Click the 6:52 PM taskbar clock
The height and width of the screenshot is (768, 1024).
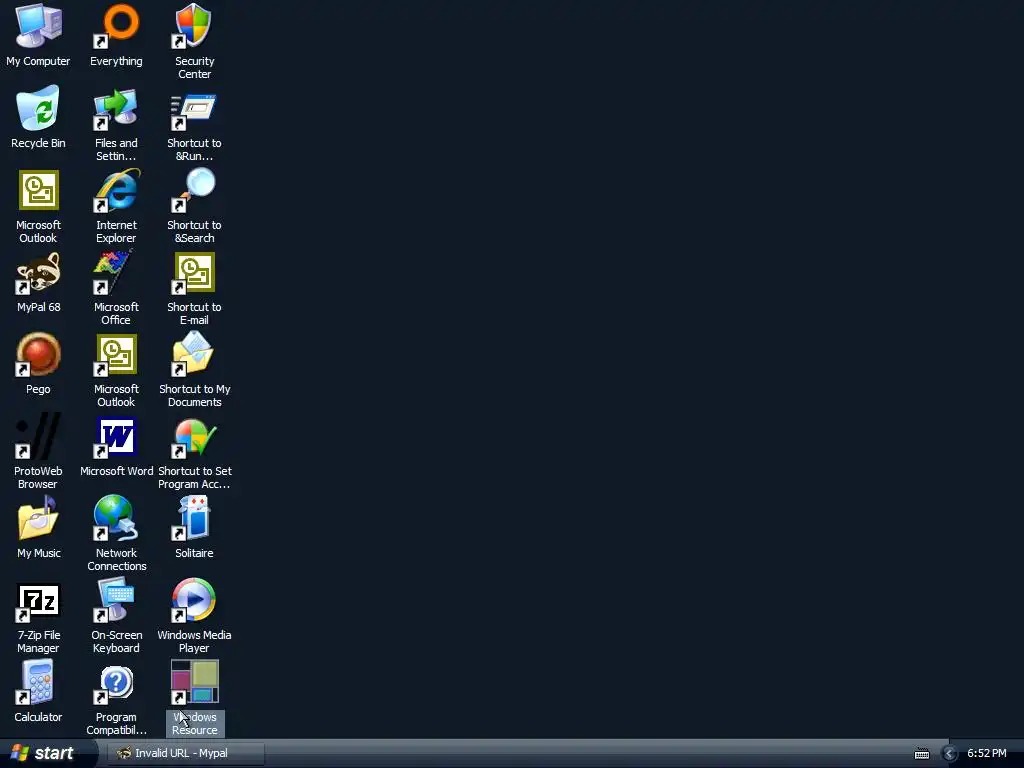click(987, 753)
